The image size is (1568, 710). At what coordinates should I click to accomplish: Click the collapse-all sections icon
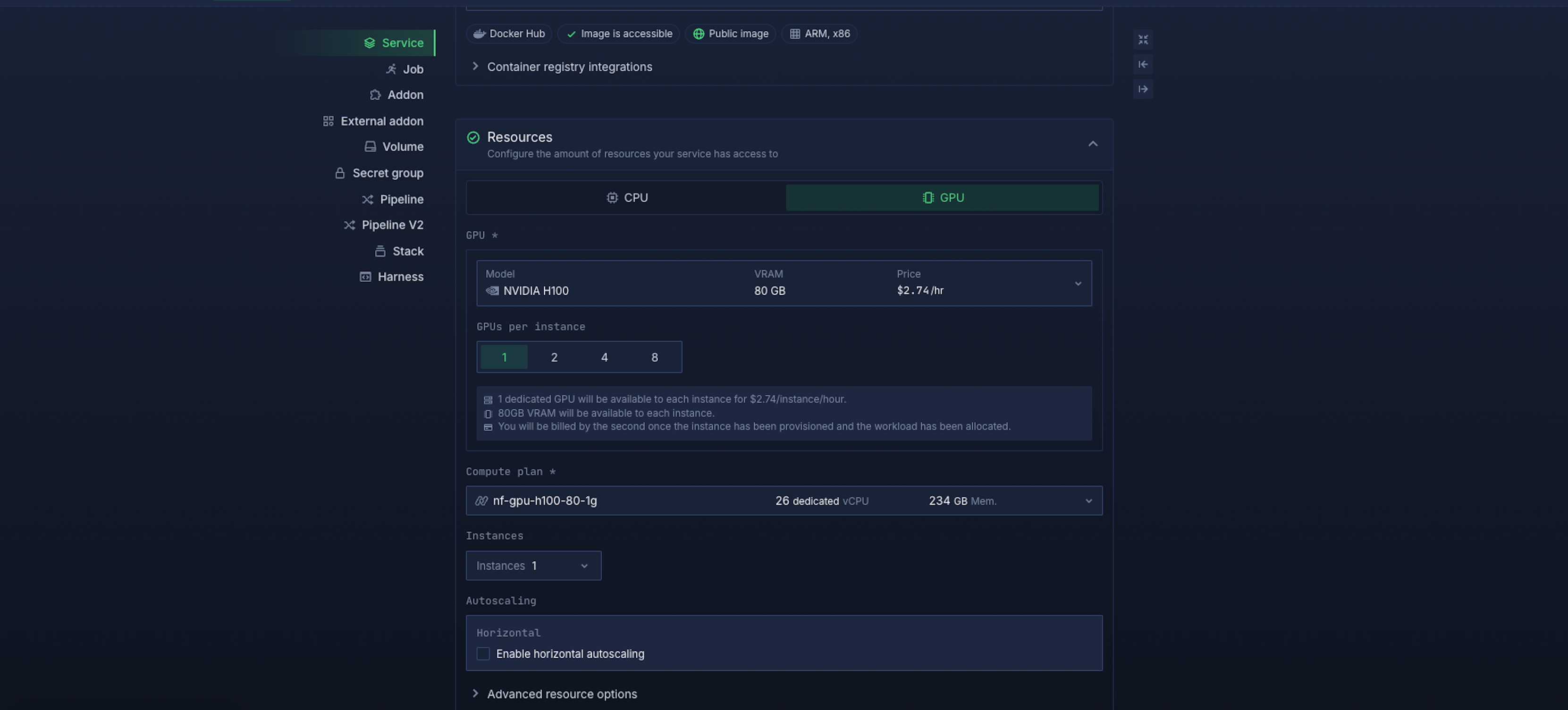[1143, 40]
